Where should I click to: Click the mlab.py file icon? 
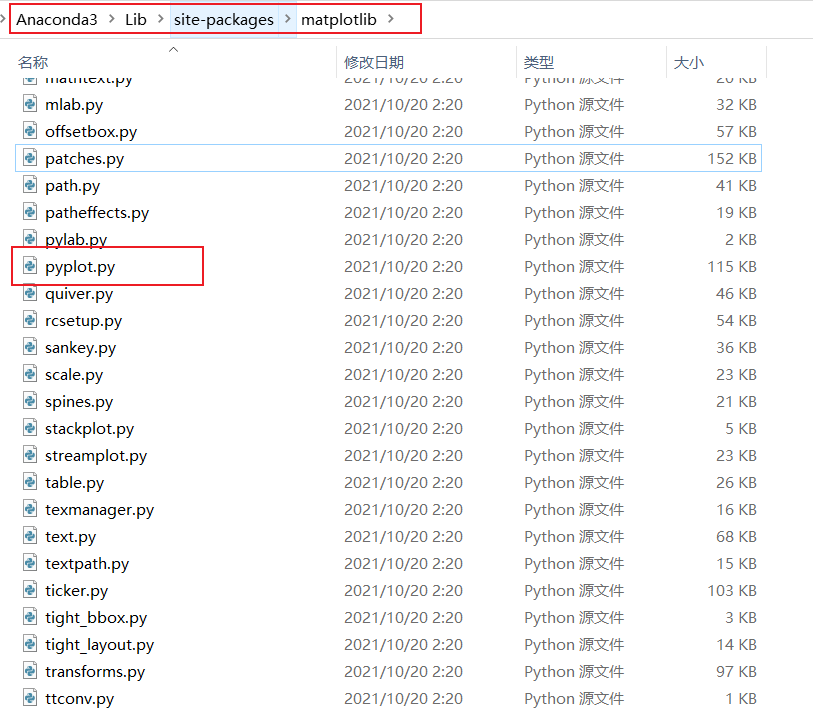click(x=30, y=104)
